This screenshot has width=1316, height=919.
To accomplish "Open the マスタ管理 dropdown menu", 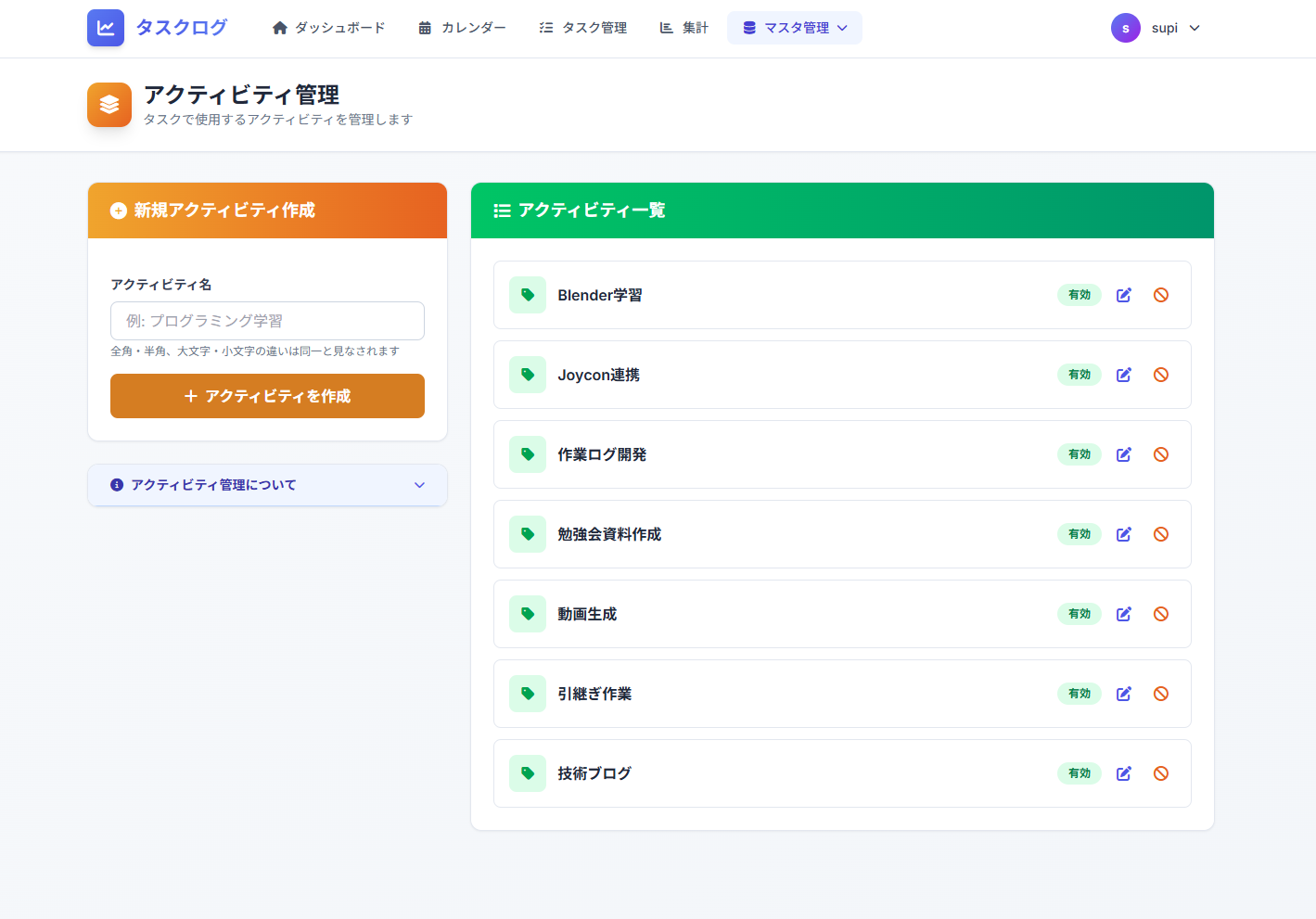I will (795, 28).
